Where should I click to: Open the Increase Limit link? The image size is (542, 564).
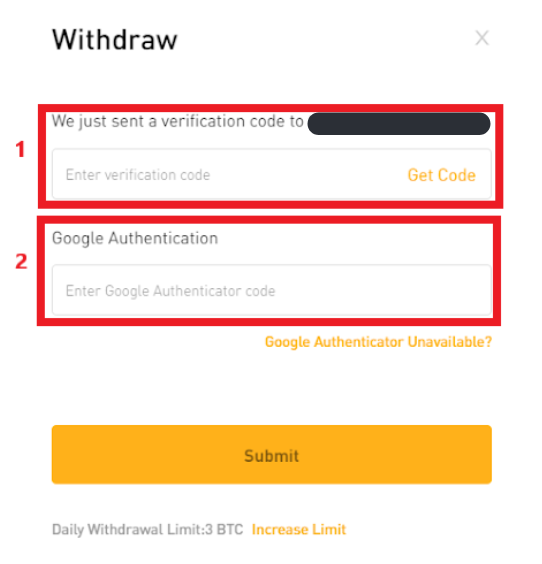[299, 529]
